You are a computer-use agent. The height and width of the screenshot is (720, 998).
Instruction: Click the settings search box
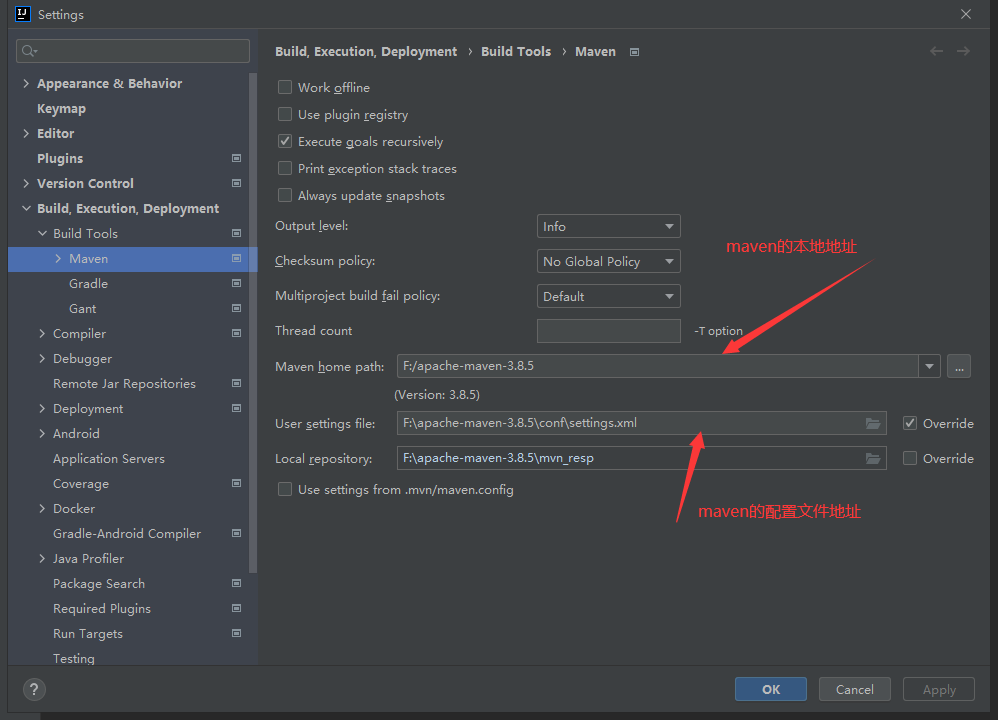point(133,51)
